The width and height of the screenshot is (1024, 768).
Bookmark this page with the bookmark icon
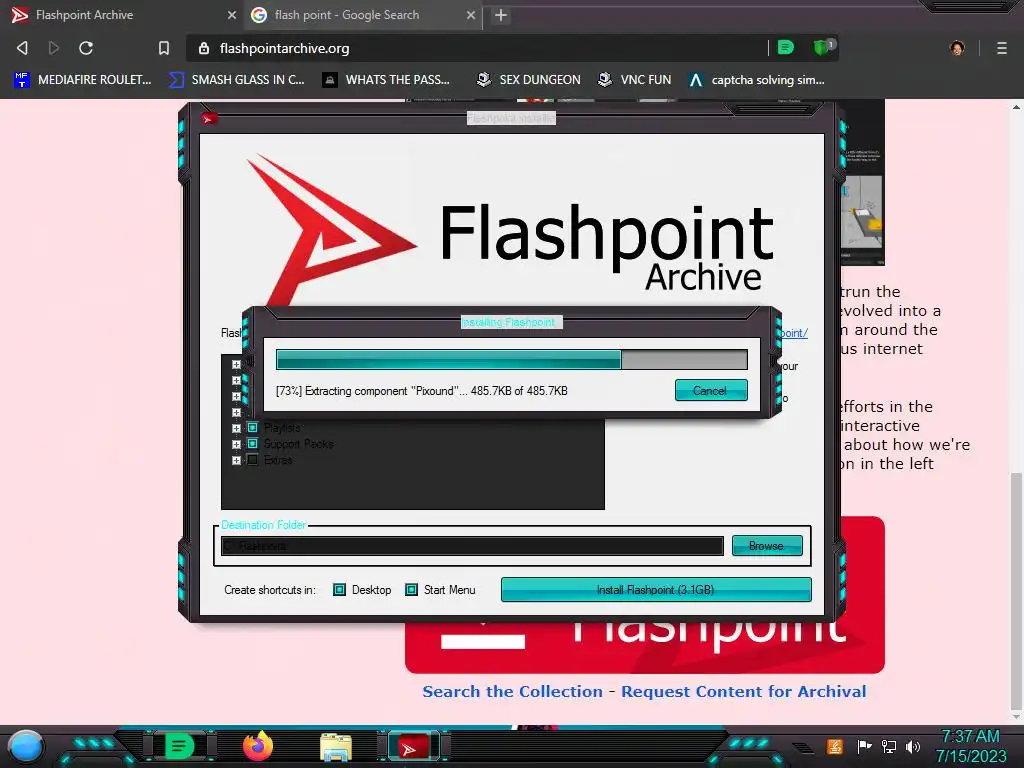(164, 48)
